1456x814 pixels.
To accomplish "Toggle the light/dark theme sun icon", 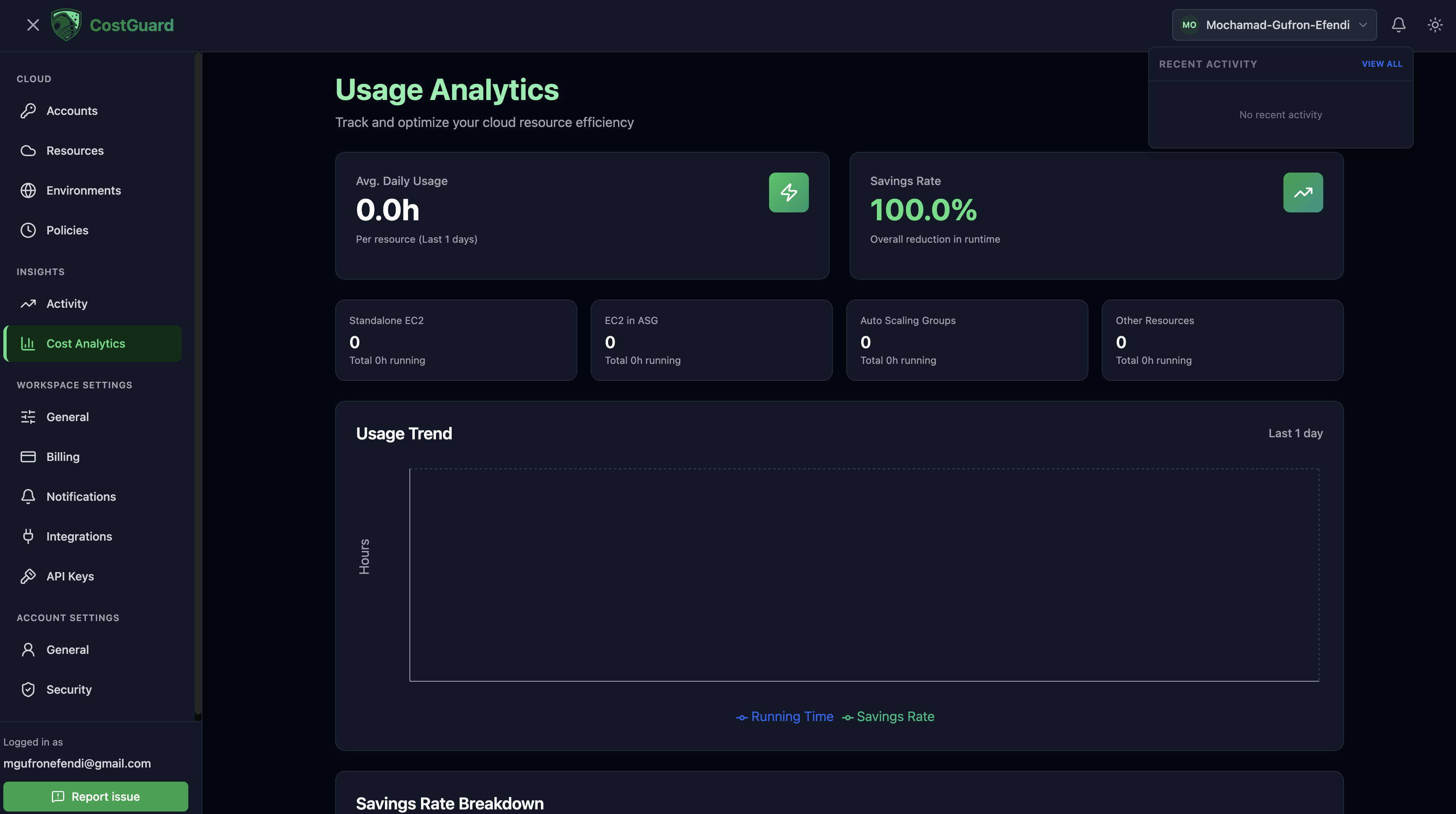I will point(1434,25).
